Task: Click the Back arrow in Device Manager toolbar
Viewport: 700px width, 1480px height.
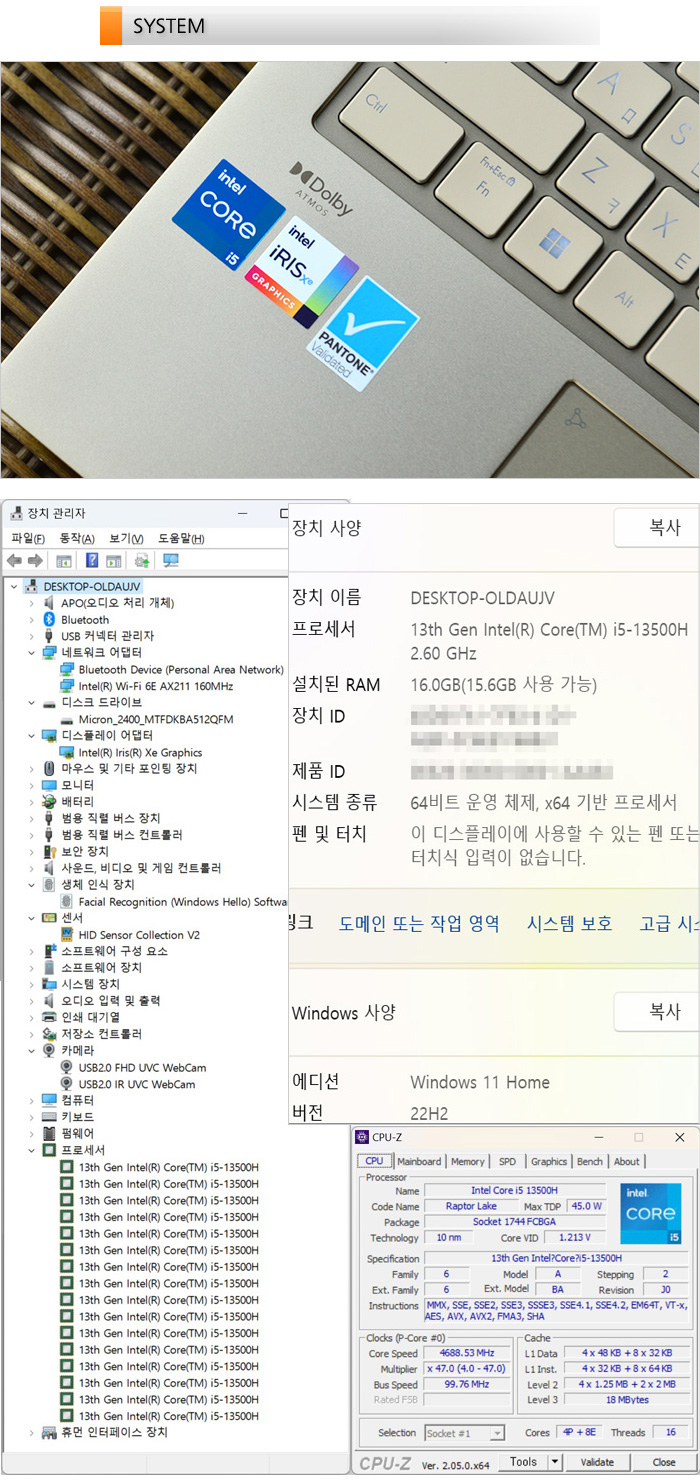Action: tap(14, 561)
